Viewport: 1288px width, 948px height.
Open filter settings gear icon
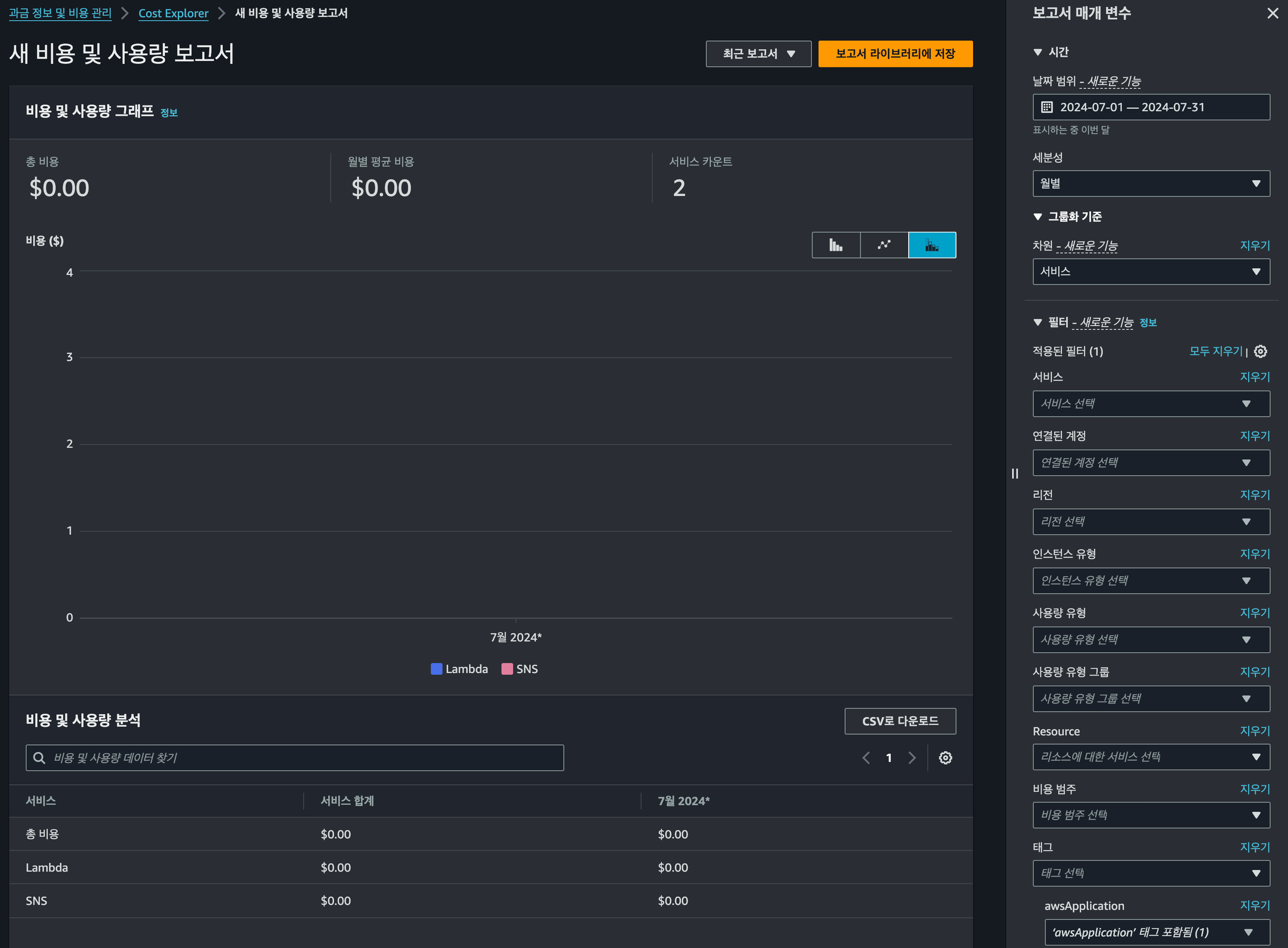point(1260,351)
